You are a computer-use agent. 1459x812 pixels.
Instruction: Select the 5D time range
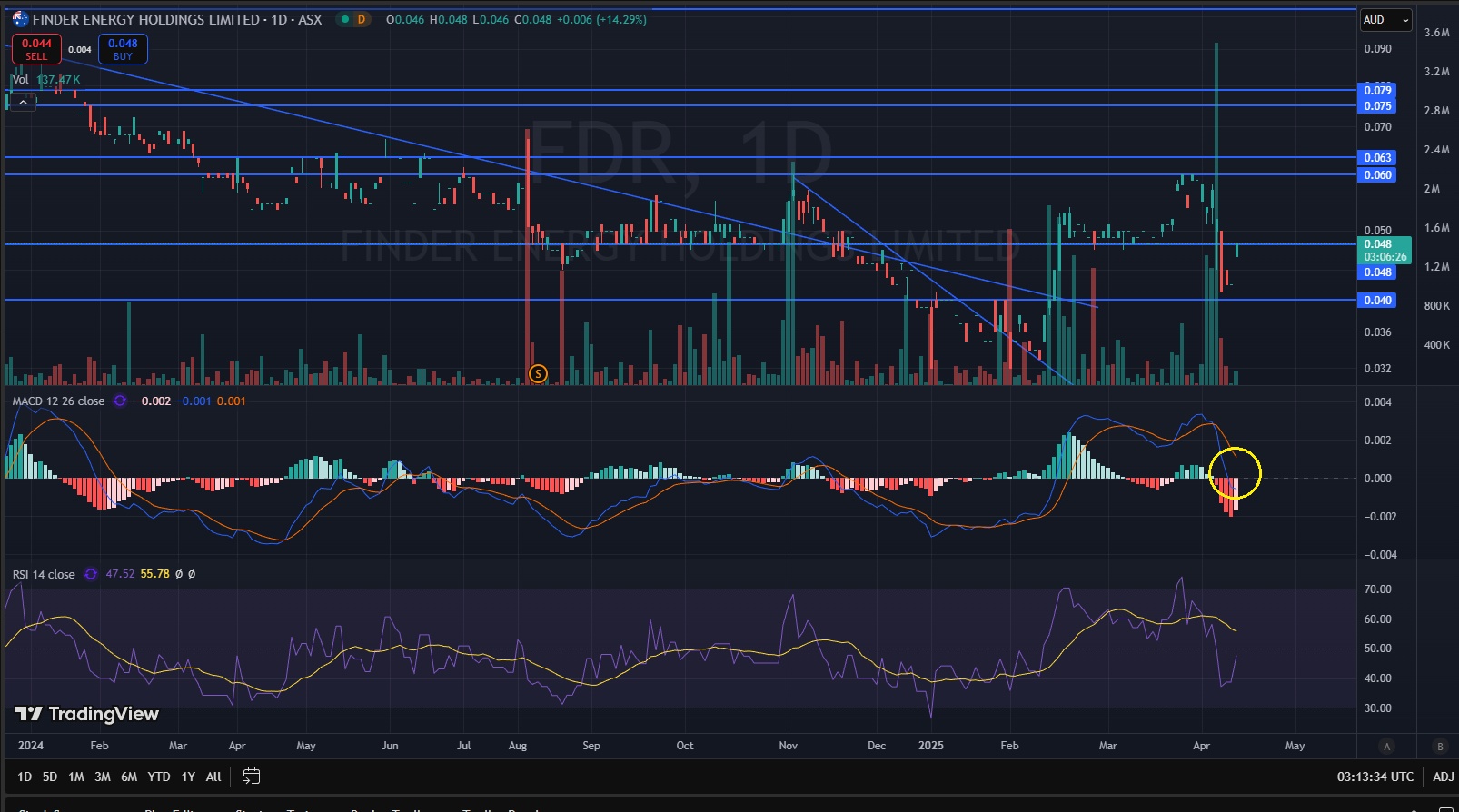(50, 777)
